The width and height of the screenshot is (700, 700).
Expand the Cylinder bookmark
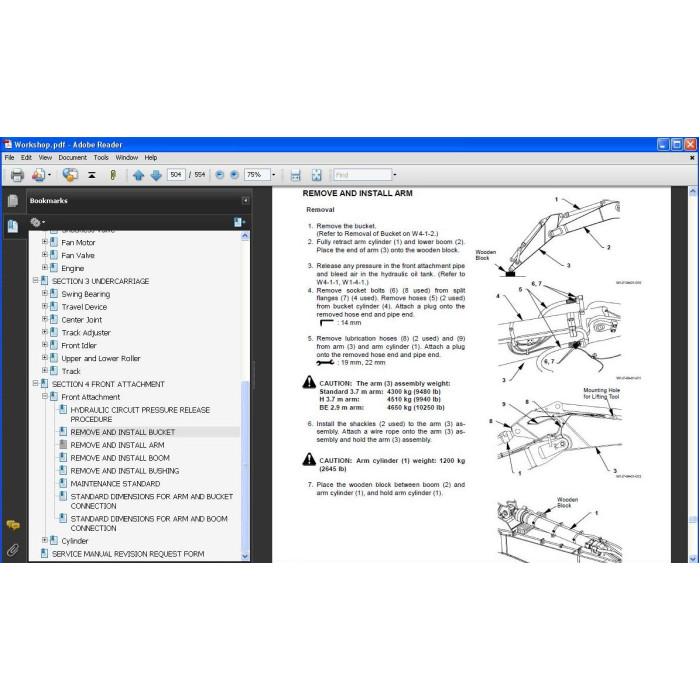tap(45, 540)
